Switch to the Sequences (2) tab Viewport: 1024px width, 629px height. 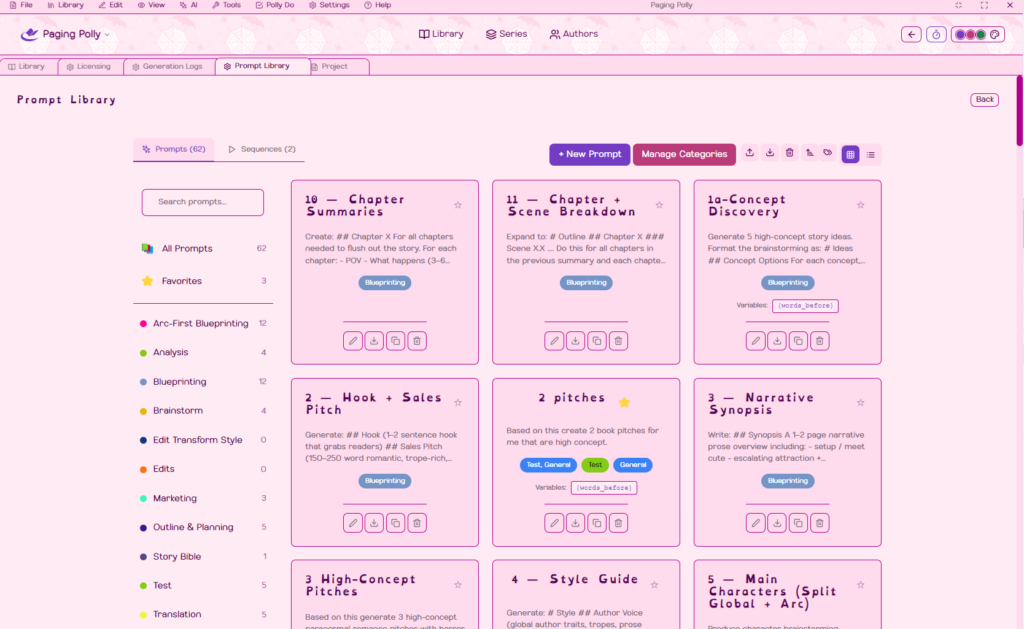[262, 149]
